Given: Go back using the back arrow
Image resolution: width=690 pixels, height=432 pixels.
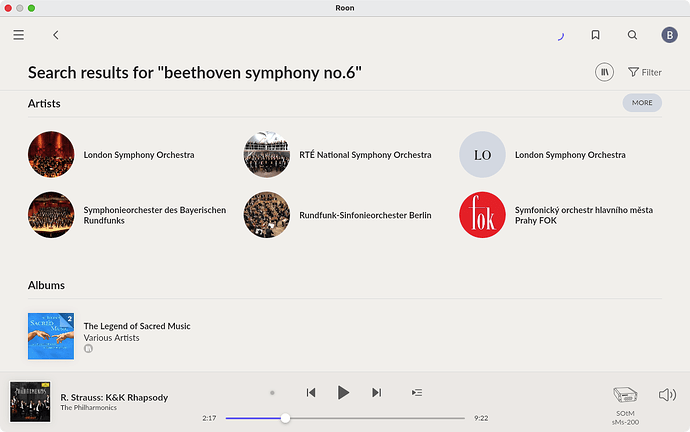Looking at the screenshot, I should pos(56,35).
